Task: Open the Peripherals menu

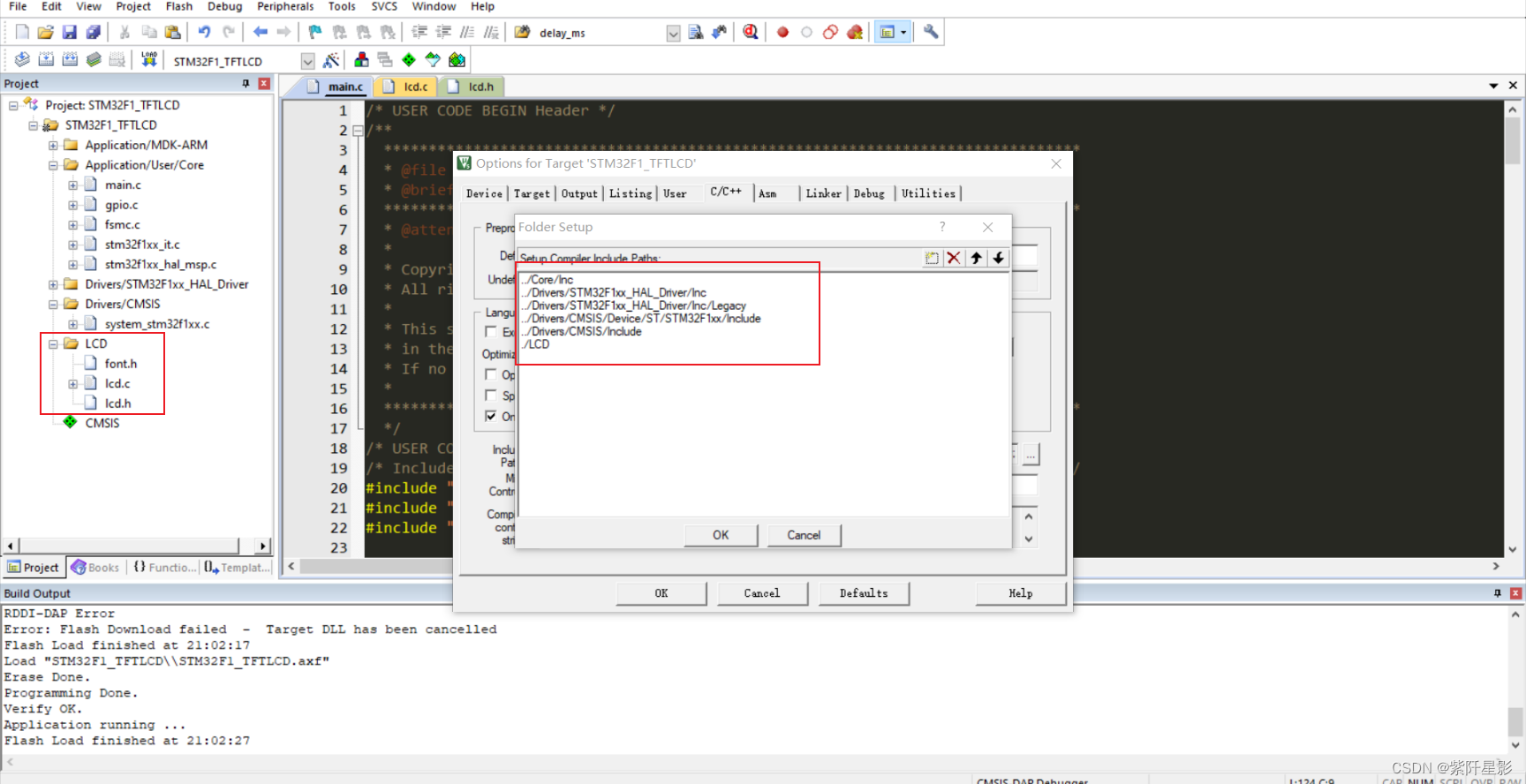Action: click(285, 6)
